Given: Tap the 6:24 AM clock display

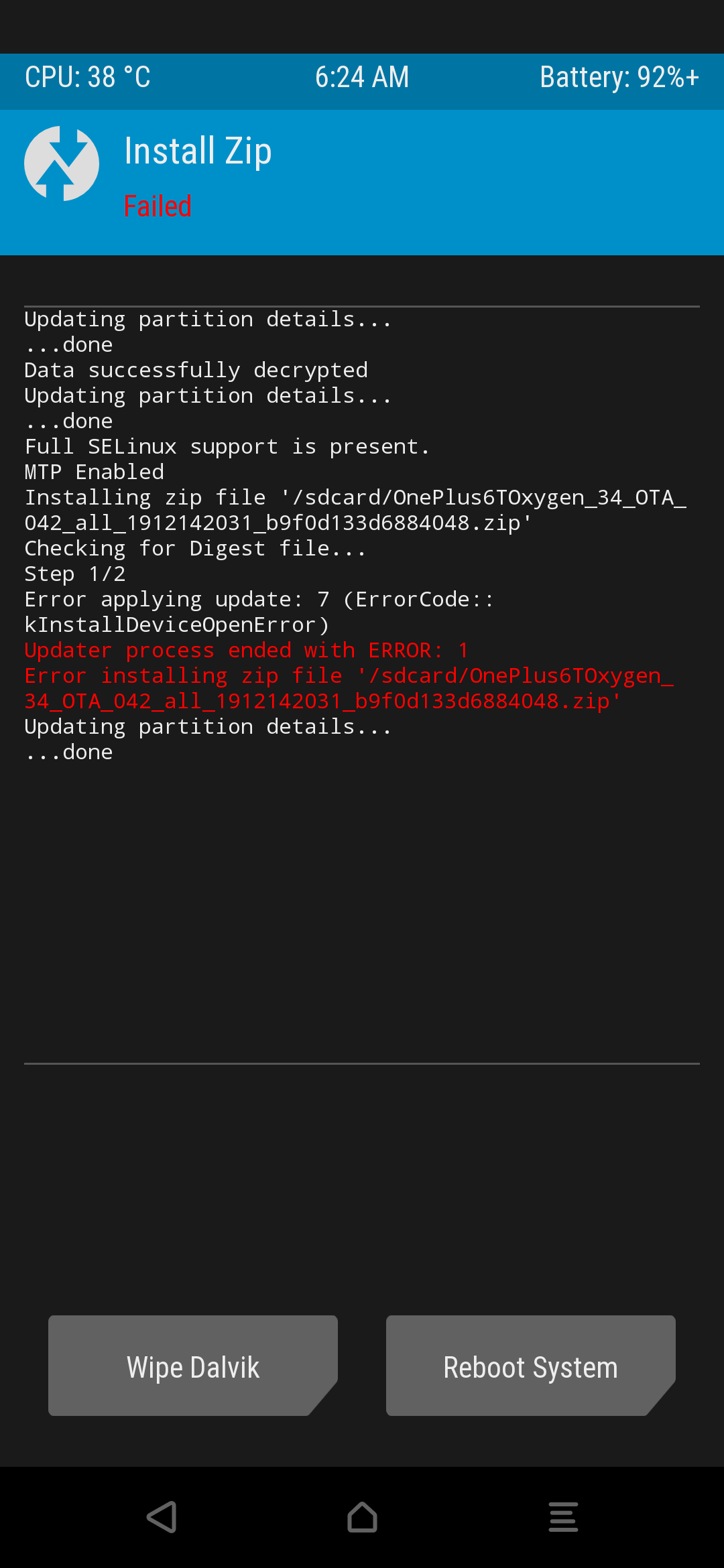Looking at the screenshot, I should pos(362,77).
